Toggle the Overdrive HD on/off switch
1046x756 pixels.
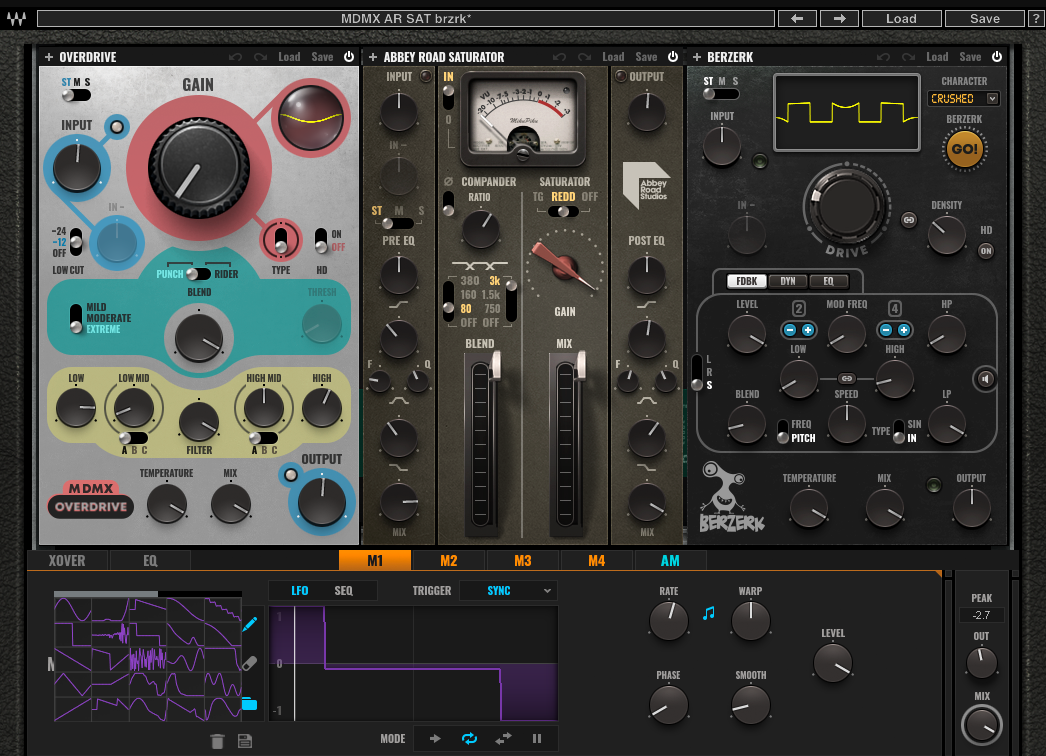320,241
